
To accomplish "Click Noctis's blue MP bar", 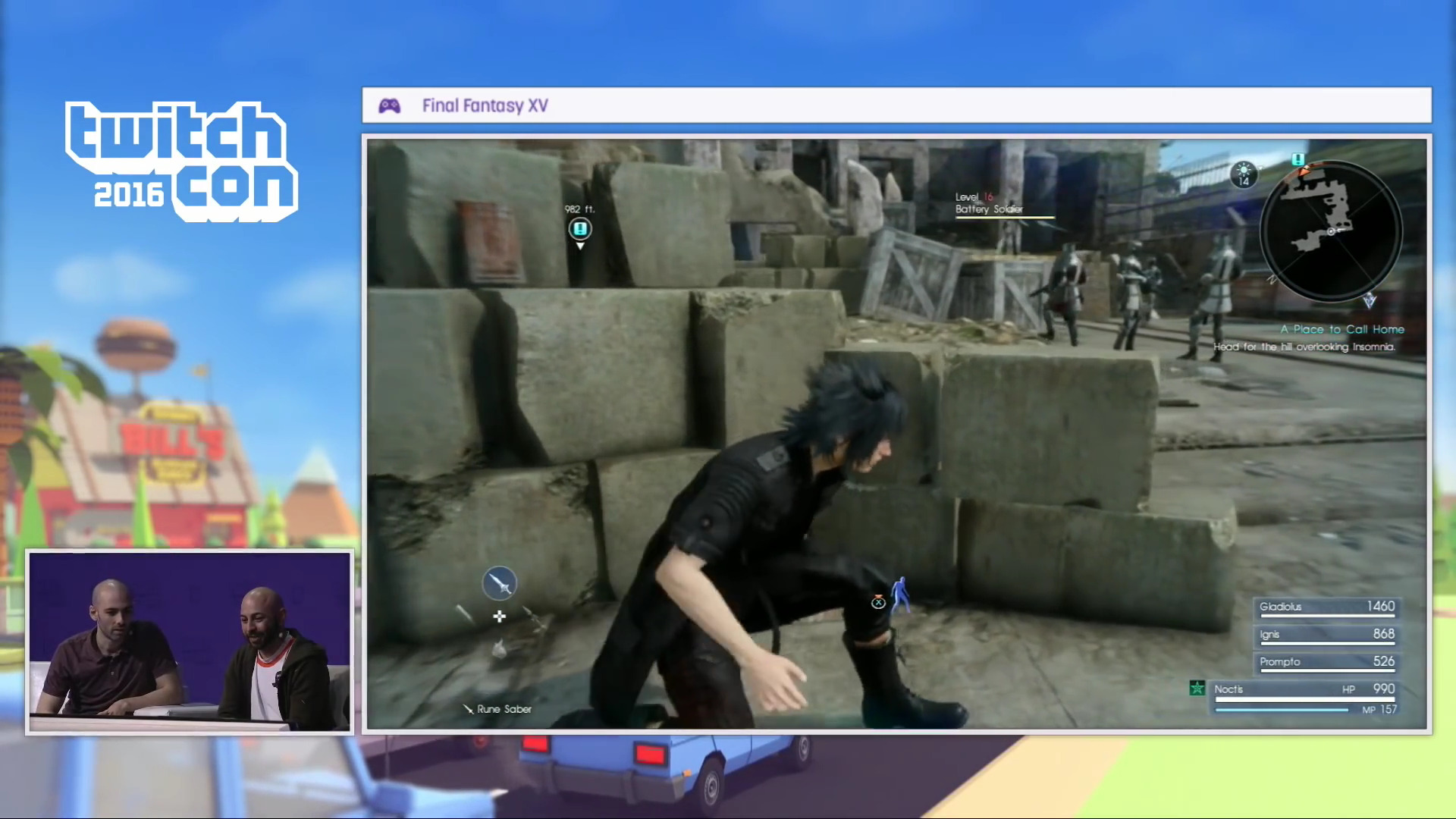I will pos(1282,711).
